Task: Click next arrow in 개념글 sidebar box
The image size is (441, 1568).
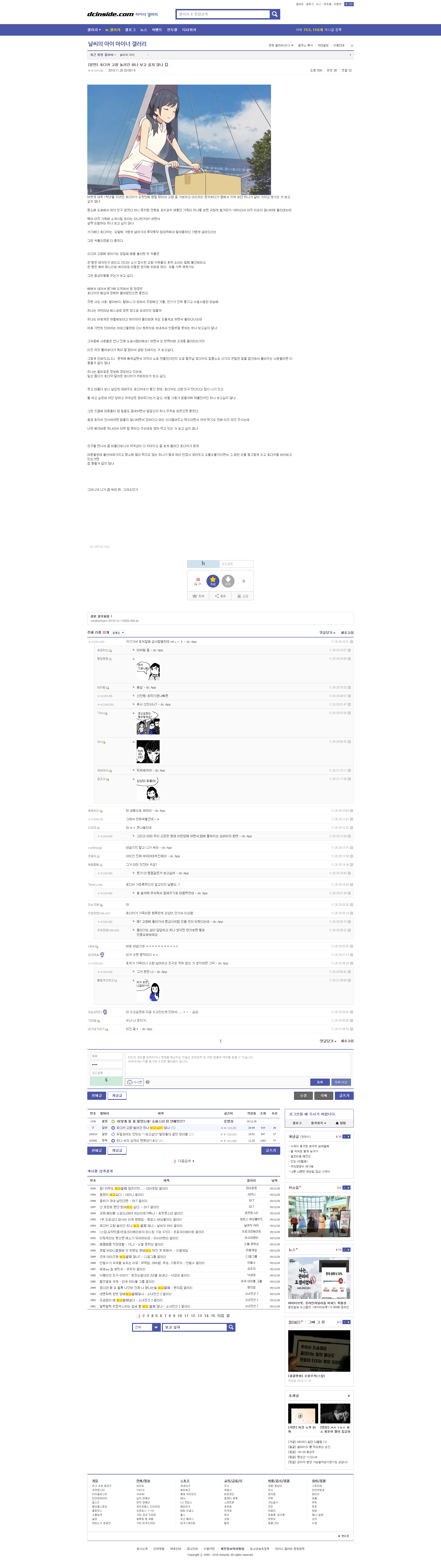Action: pos(348,1137)
